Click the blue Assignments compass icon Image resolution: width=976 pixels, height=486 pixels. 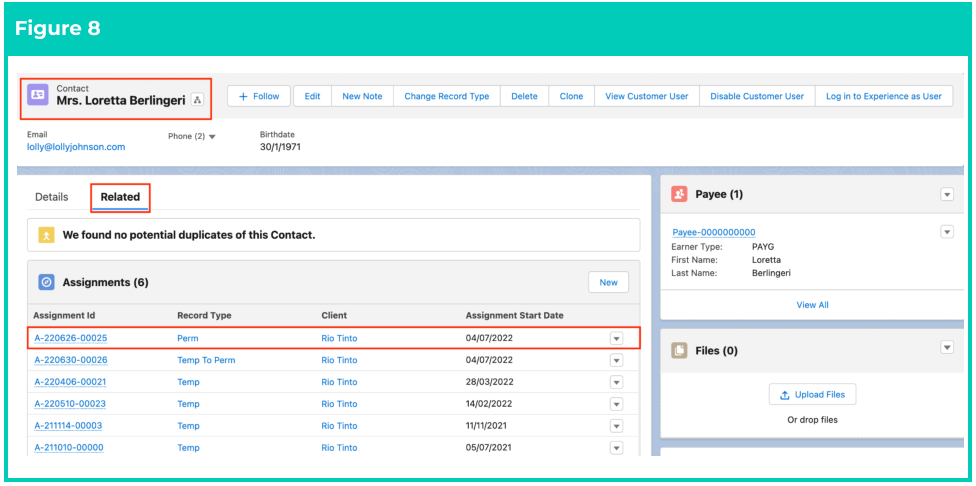[x=47, y=282]
